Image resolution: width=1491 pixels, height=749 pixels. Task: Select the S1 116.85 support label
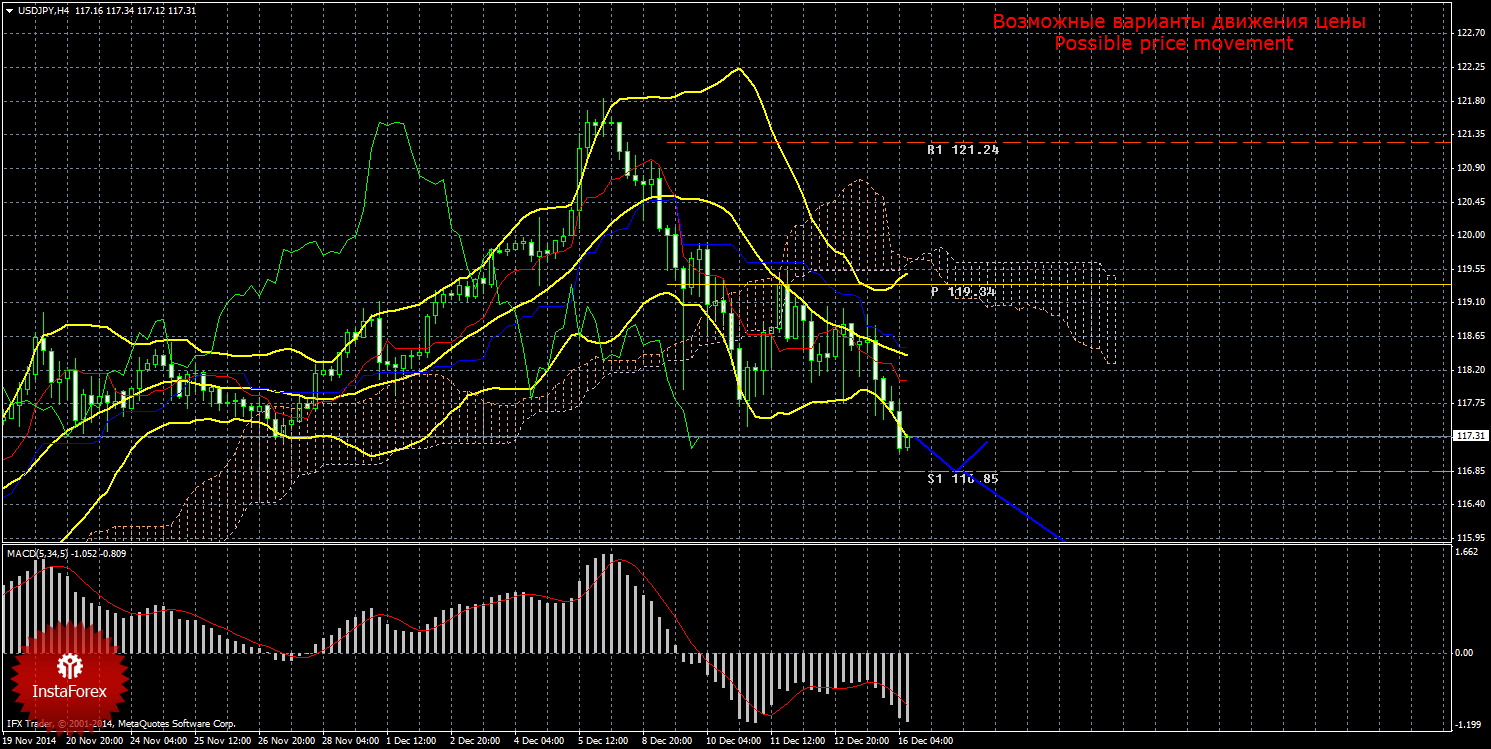tap(962, 479)
